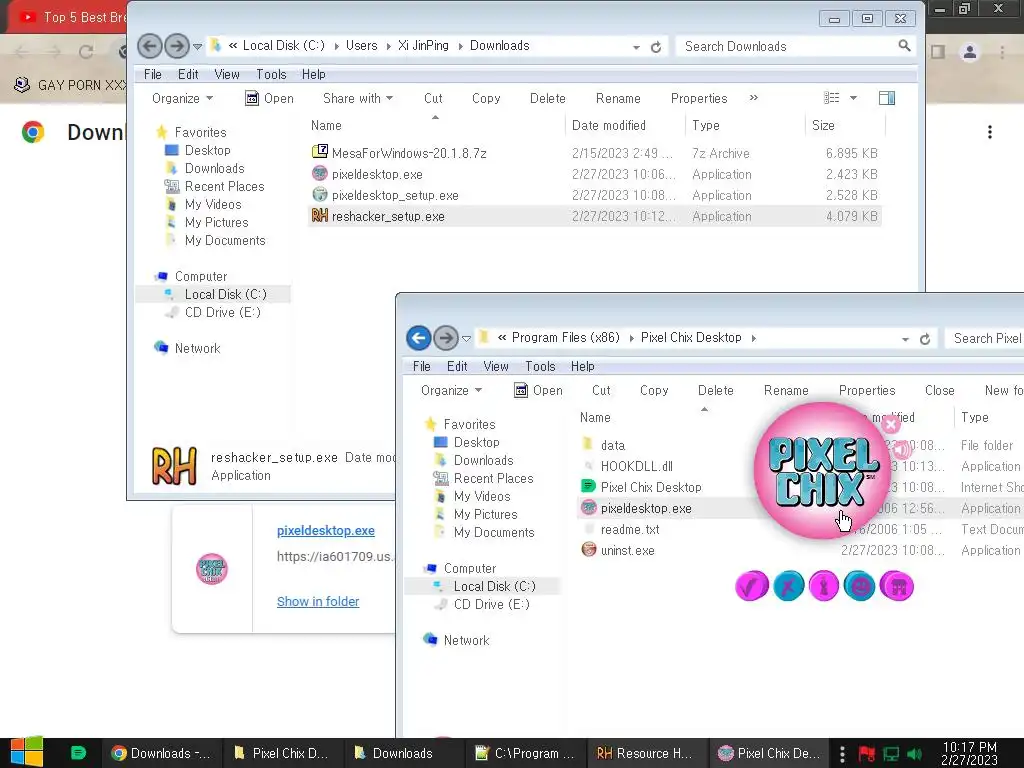Open recent locations dropdown in Downloads navigation
The height and width of the screenshot is (768, 1024).
click(x=197, y=47)
